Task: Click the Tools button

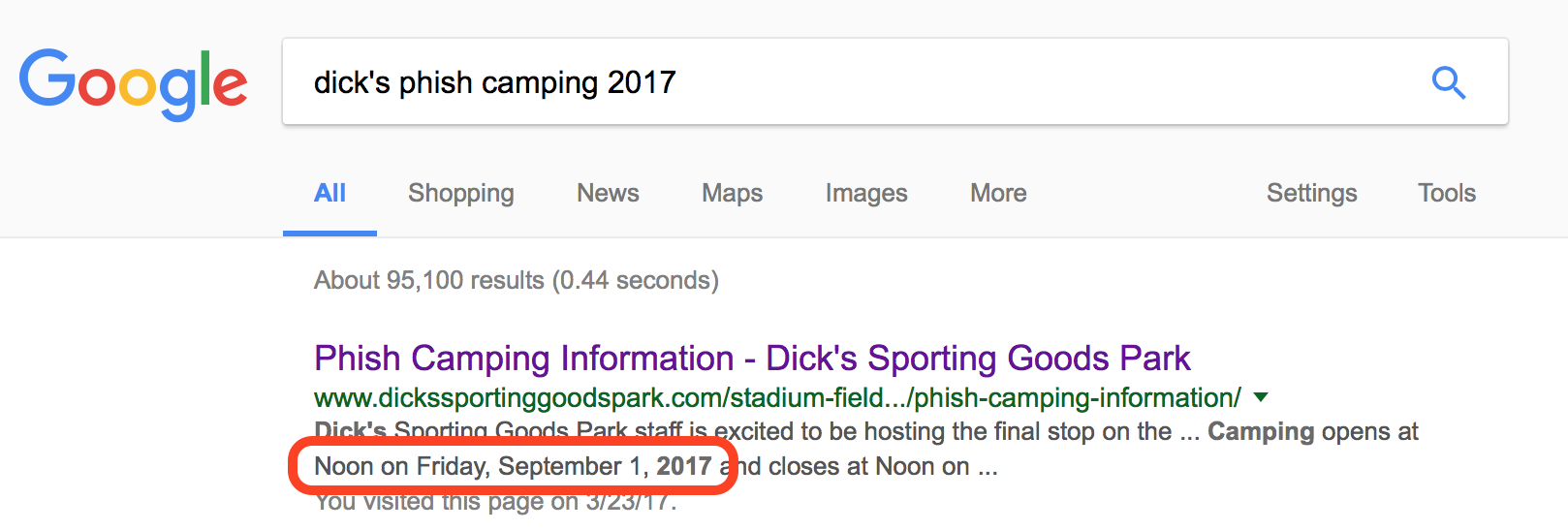Action: pyautogui.click(x=1447, y=194)
